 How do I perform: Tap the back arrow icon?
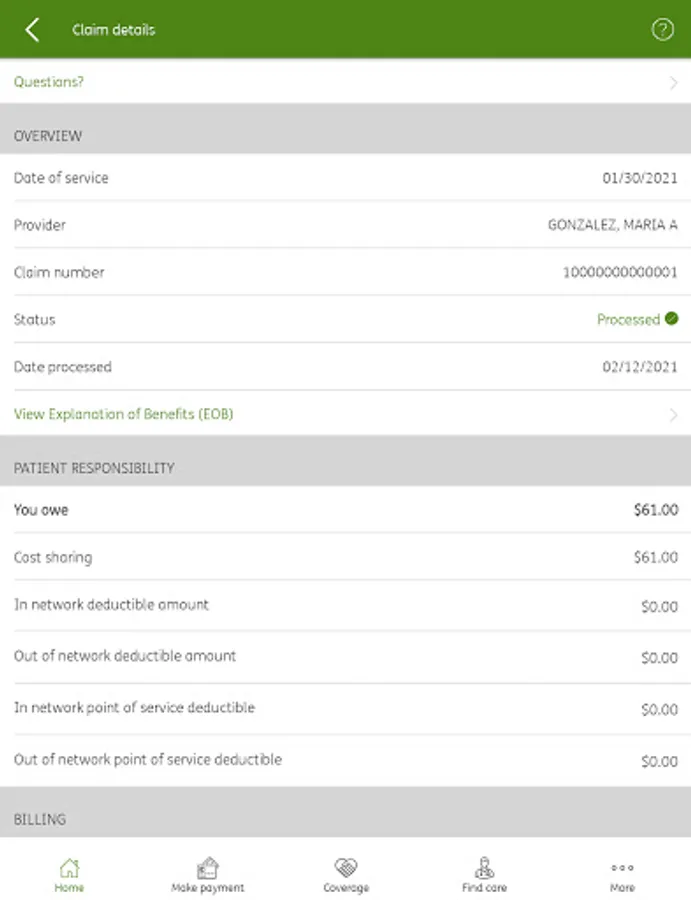pos(32,30)
